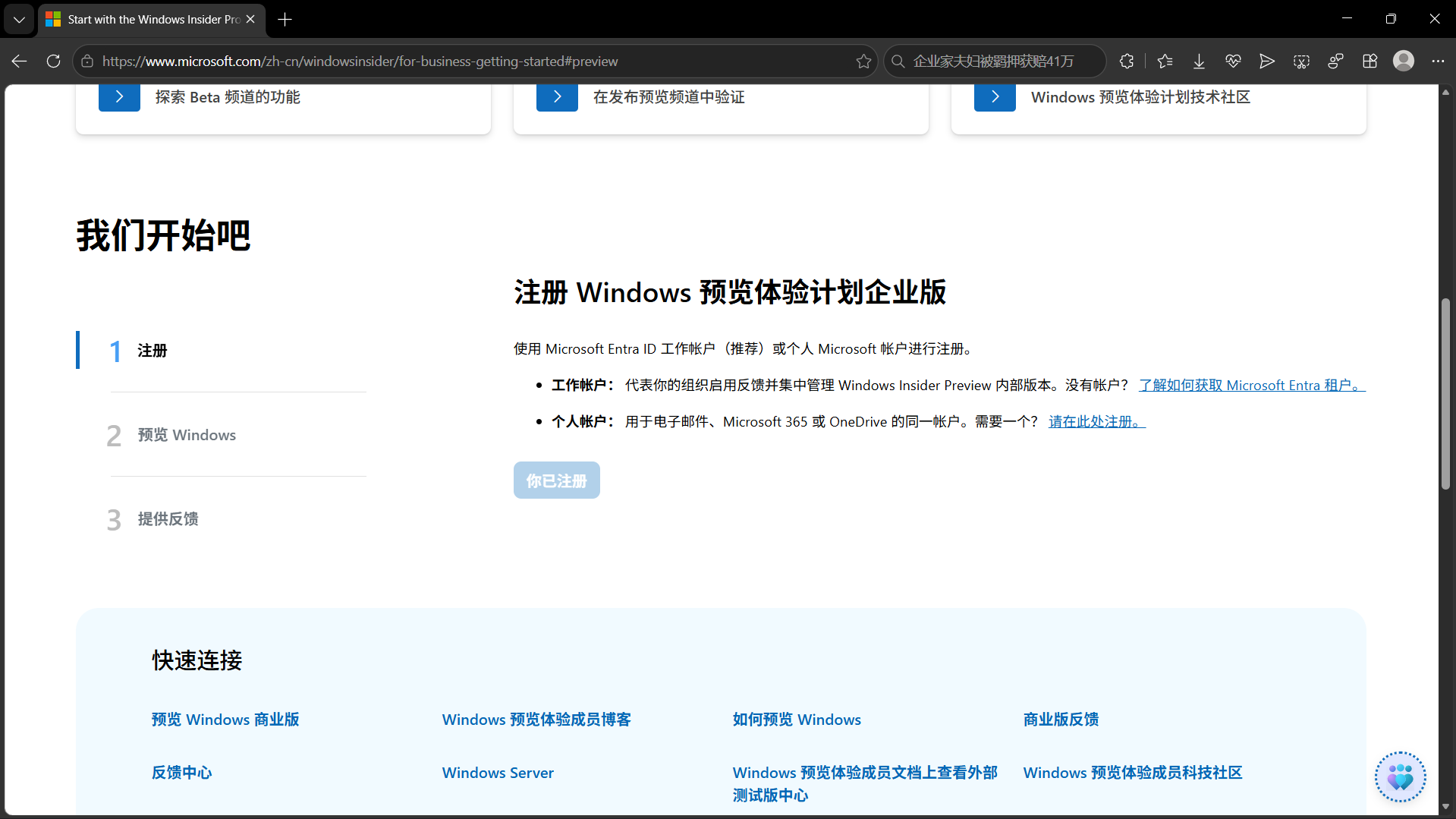1456x819 pixels.
Task: Click the address bar URL field
Action: pos(474,61)
